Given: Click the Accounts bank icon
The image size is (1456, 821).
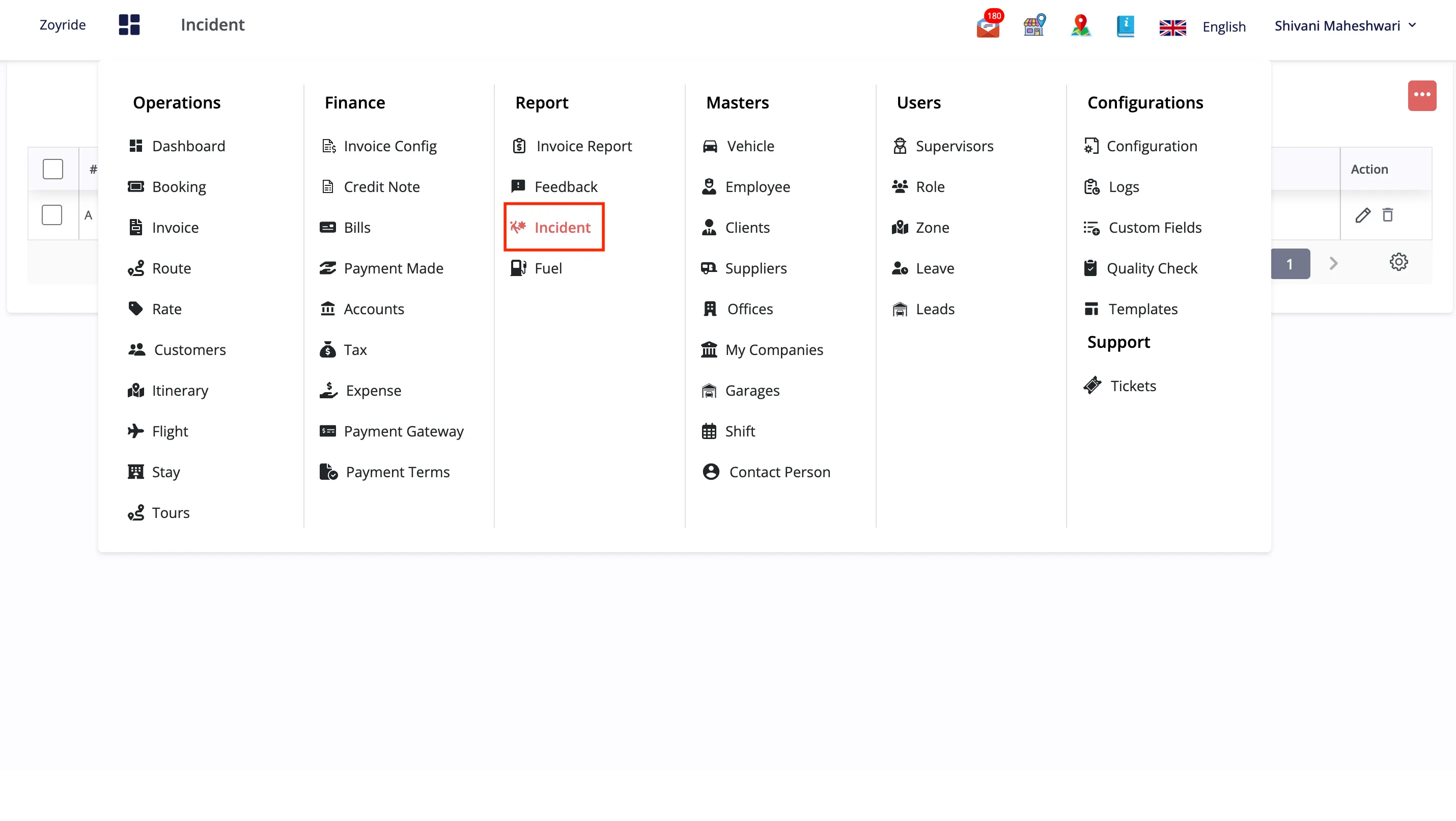Looking at the screenshot, I should tap(328, 309).
